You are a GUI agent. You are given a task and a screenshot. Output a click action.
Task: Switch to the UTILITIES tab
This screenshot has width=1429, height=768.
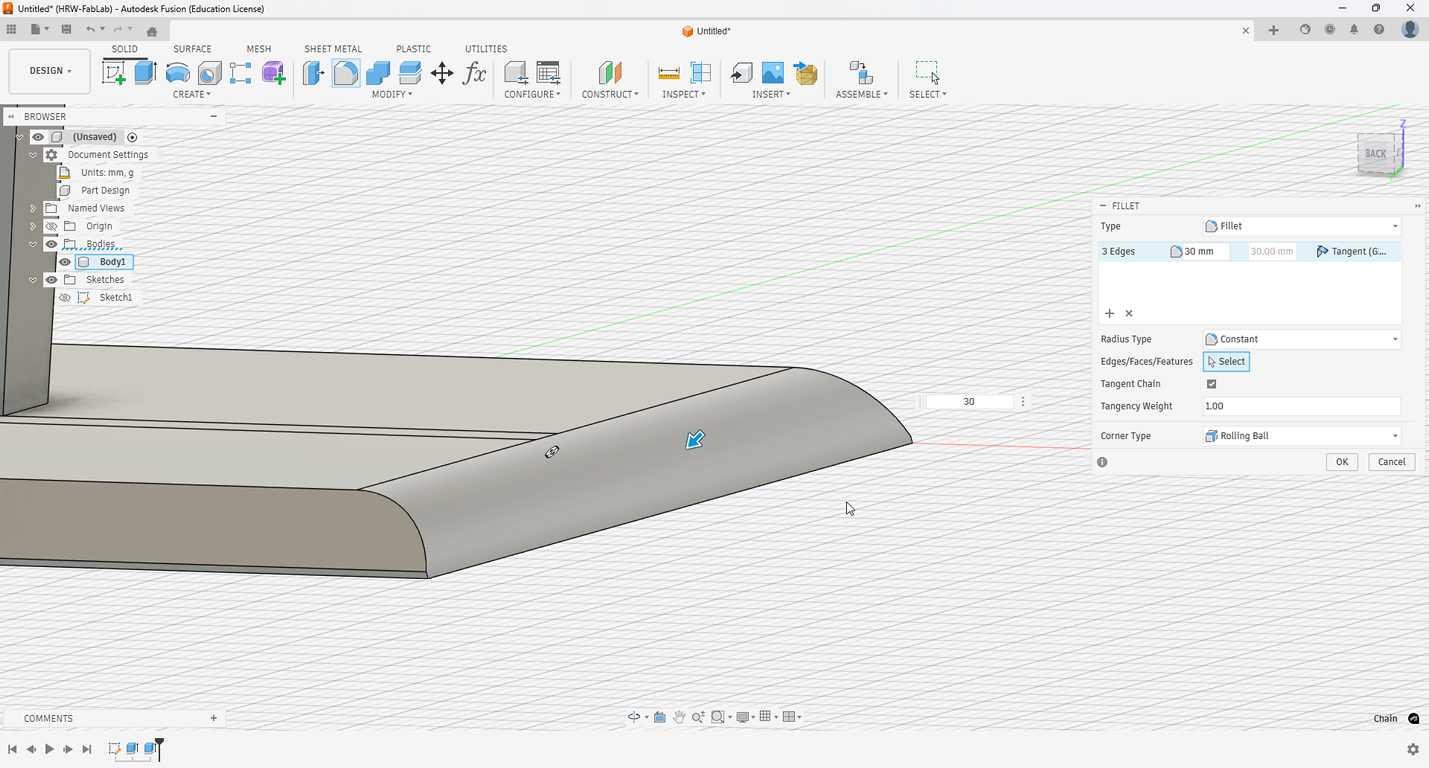486,49
